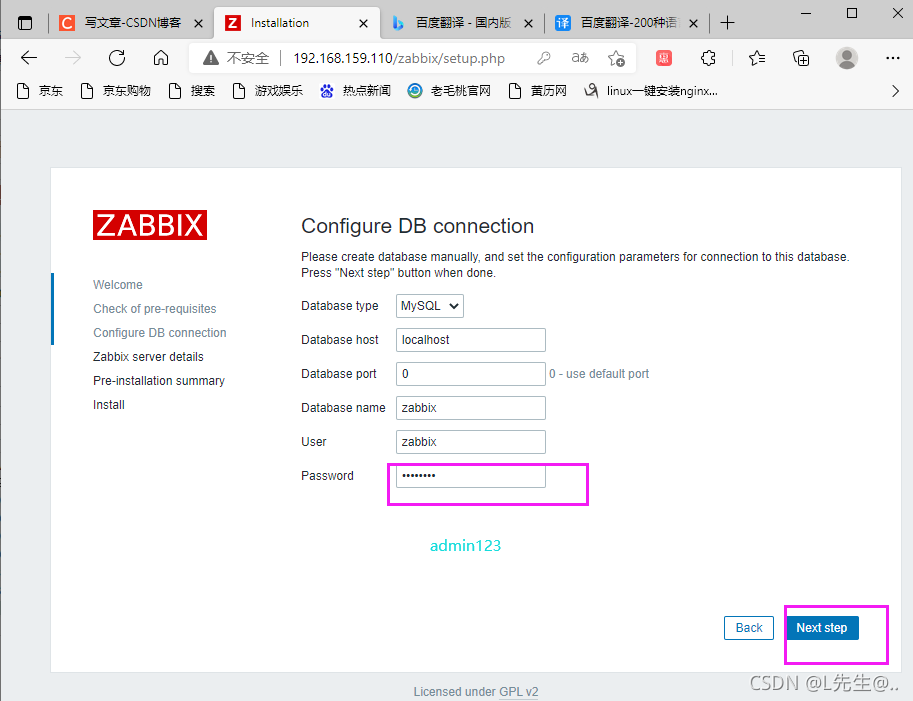The image size is (913, 701).
Task: Open the extensions puzzle icon
Action: [x=708, y=58]
